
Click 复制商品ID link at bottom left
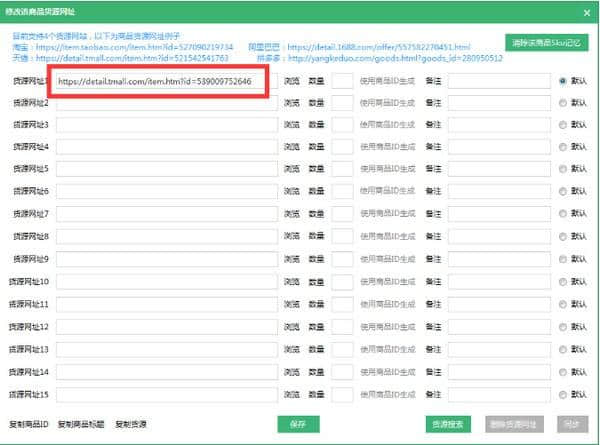point(29,424)
